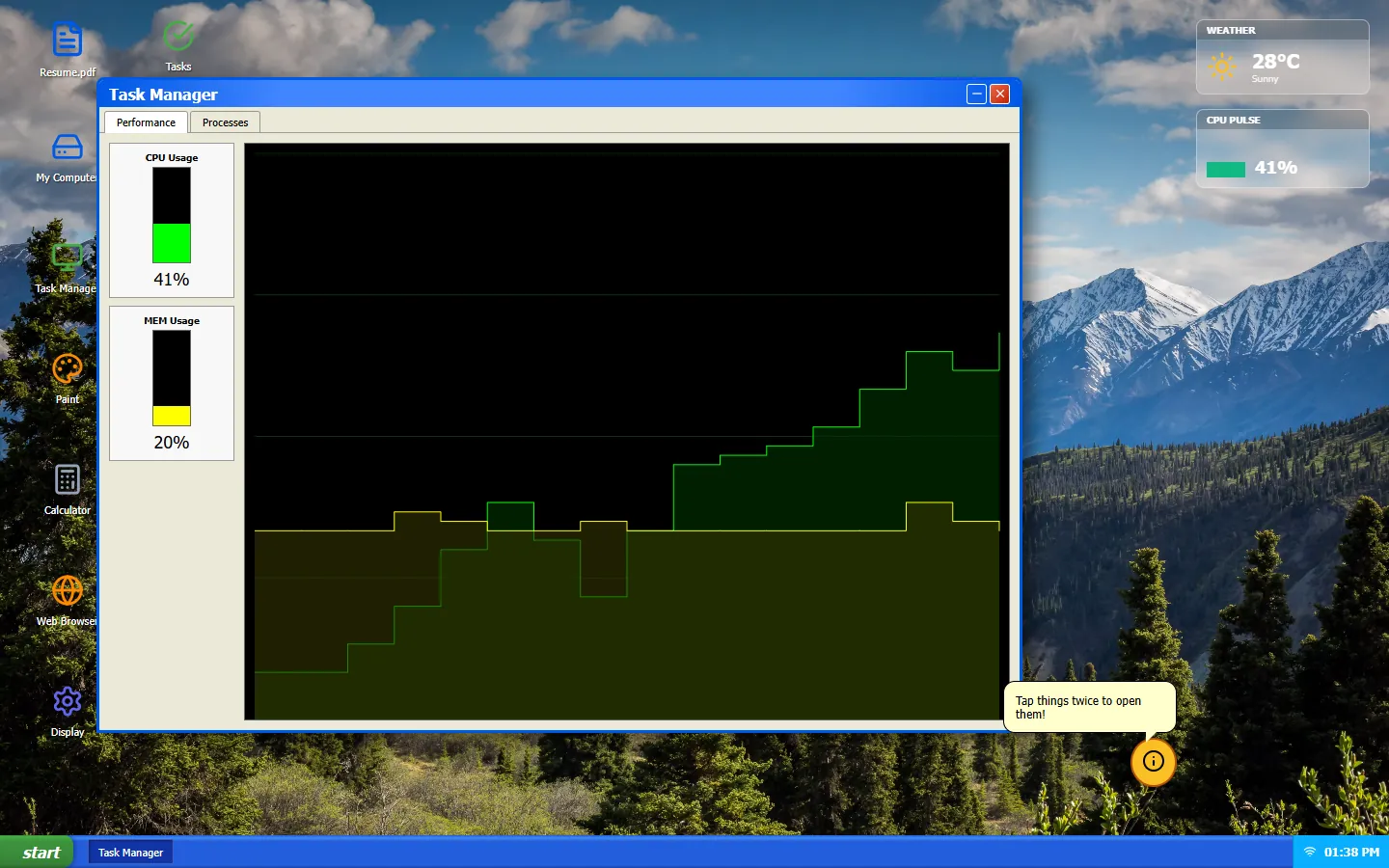Click the sun icon in Weather widget
Screen dimensions: 1389x868
[x=1222, y=67]
